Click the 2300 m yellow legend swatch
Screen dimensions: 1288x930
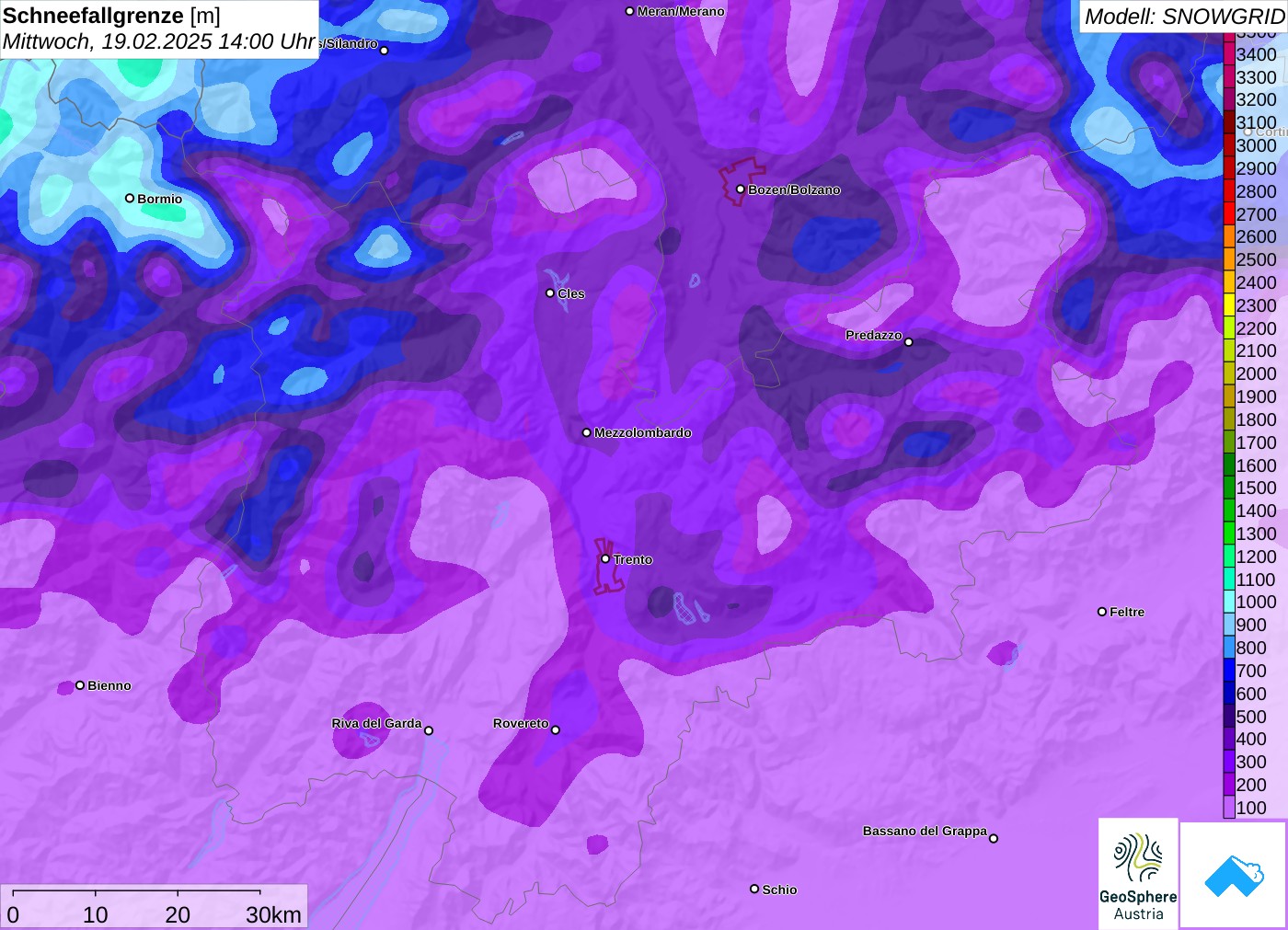coord(1228,305)
